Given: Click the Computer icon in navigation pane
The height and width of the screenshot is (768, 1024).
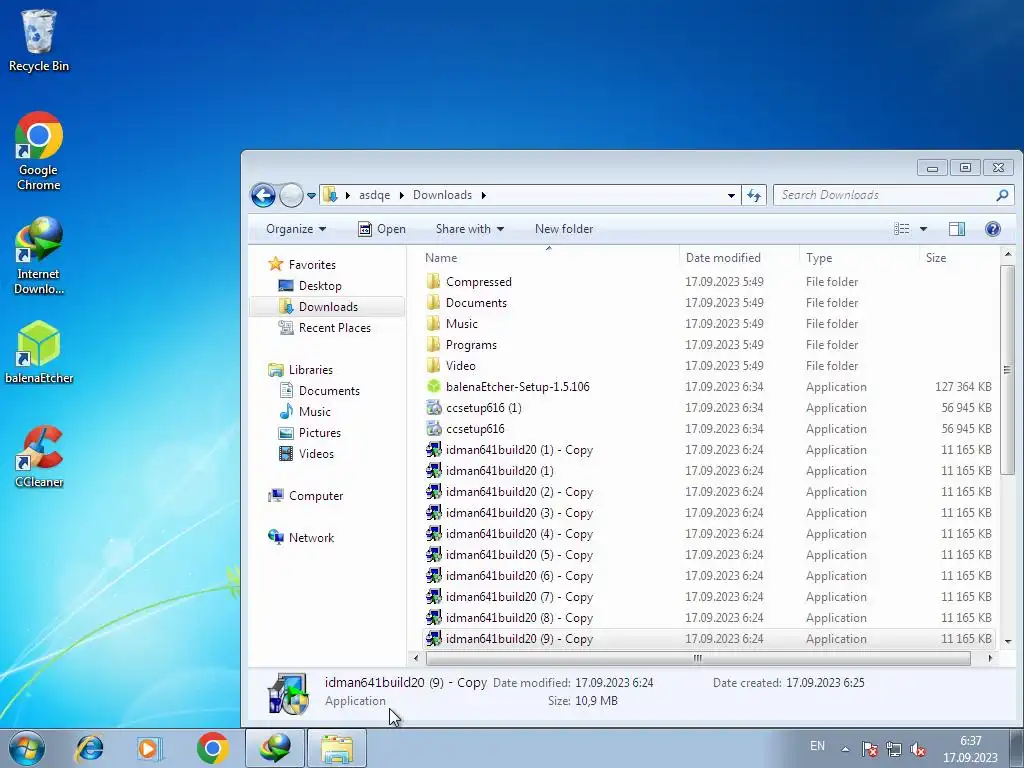Looking at the screenshot, I should [276, 496].
